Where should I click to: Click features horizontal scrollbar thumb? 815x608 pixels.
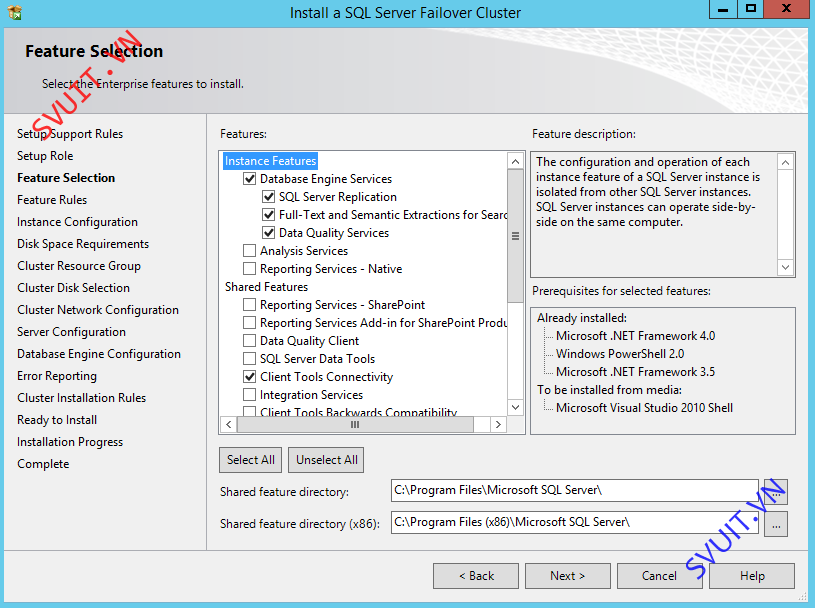355,425
